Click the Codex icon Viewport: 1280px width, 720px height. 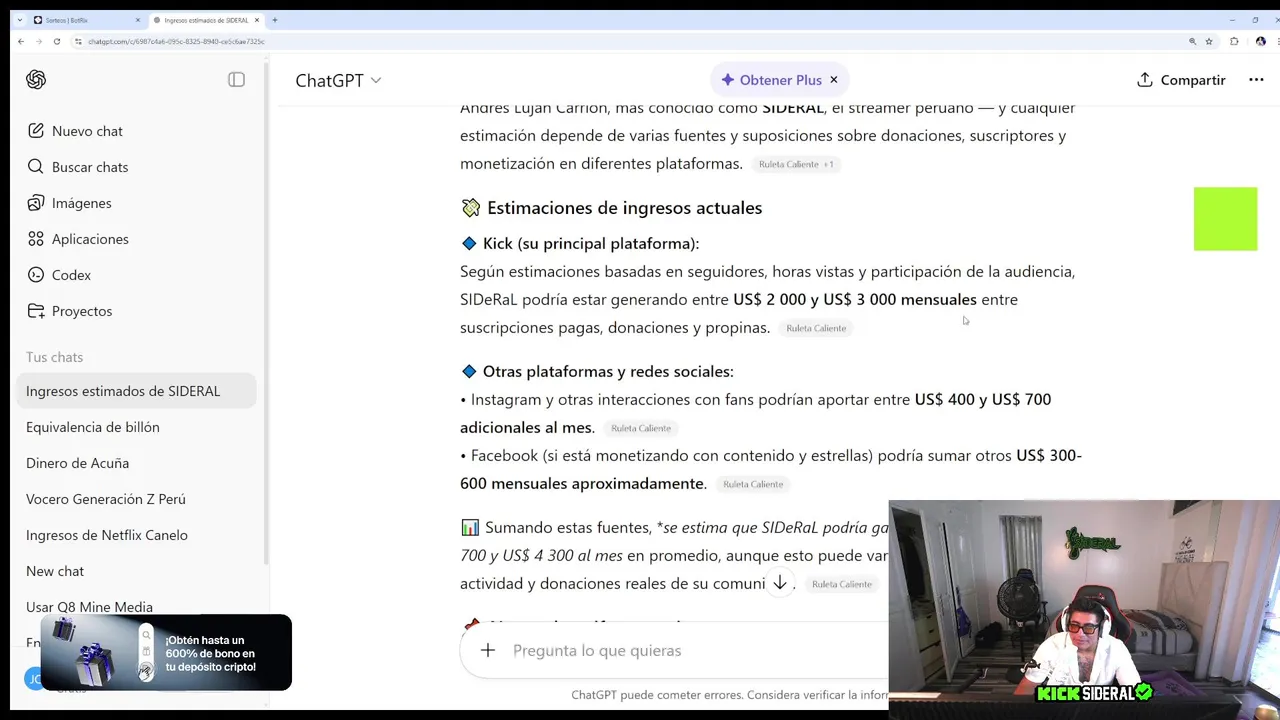[36, 275]
